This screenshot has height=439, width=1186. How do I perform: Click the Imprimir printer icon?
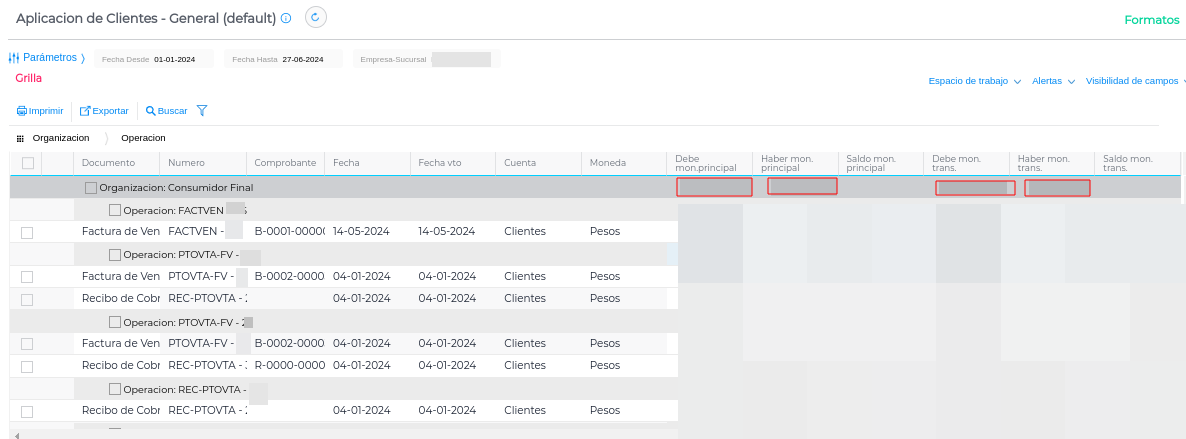coord(22,111)
